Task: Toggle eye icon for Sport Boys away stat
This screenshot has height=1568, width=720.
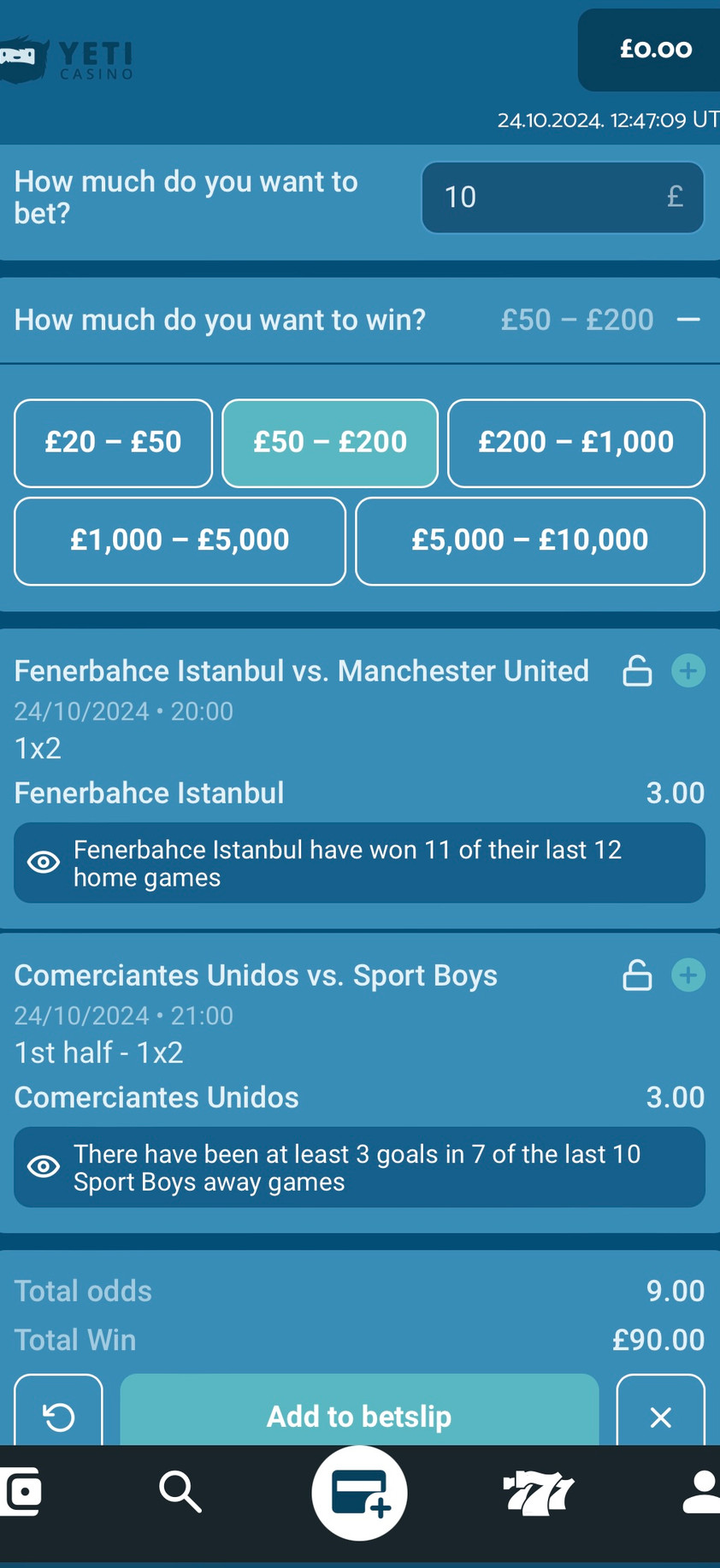Action: pyautogui.click(x=44, y=1167)
